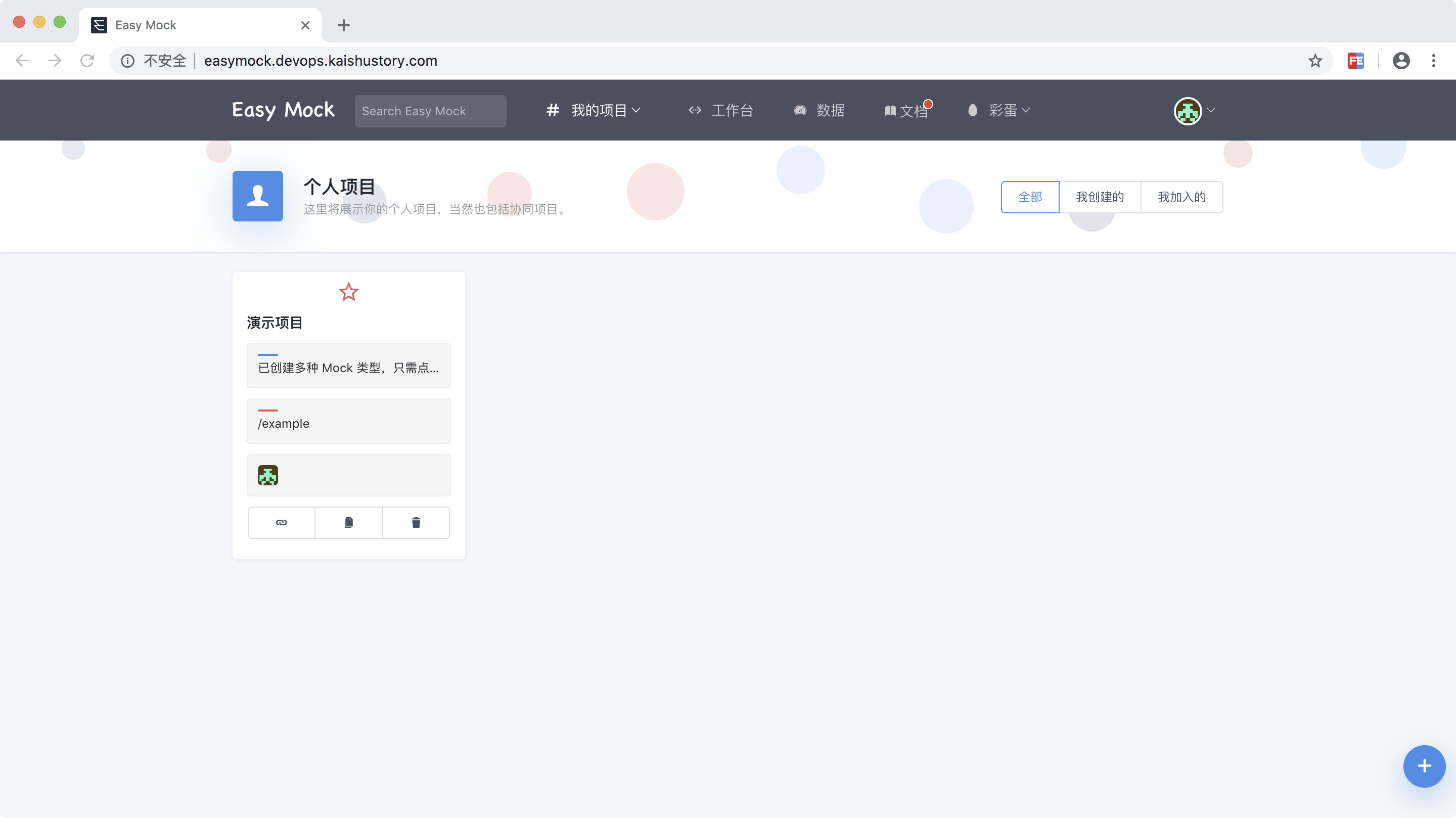Go back to previous page
This screenshot has height=818, width=1456.
[x=22, y=61]
